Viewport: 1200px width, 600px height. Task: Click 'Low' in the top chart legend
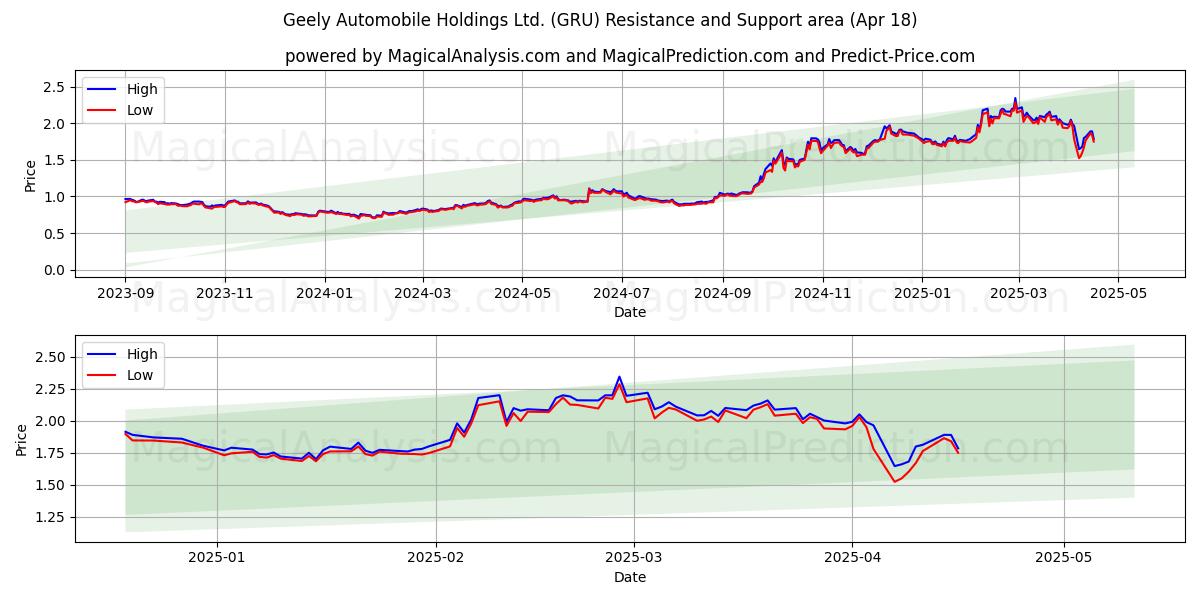pos(140,111)
